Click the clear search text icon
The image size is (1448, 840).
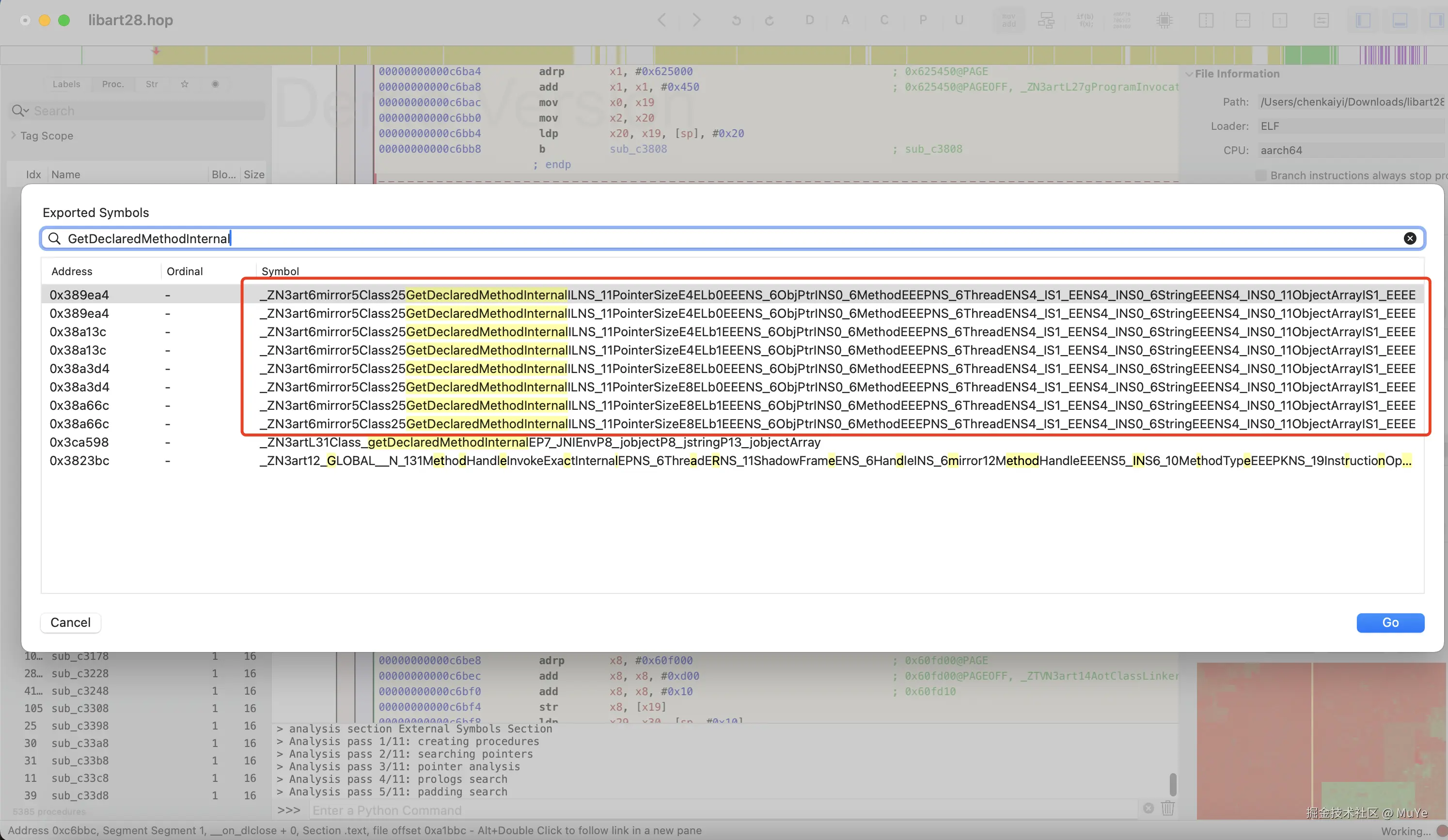[x=1410, y=238]
